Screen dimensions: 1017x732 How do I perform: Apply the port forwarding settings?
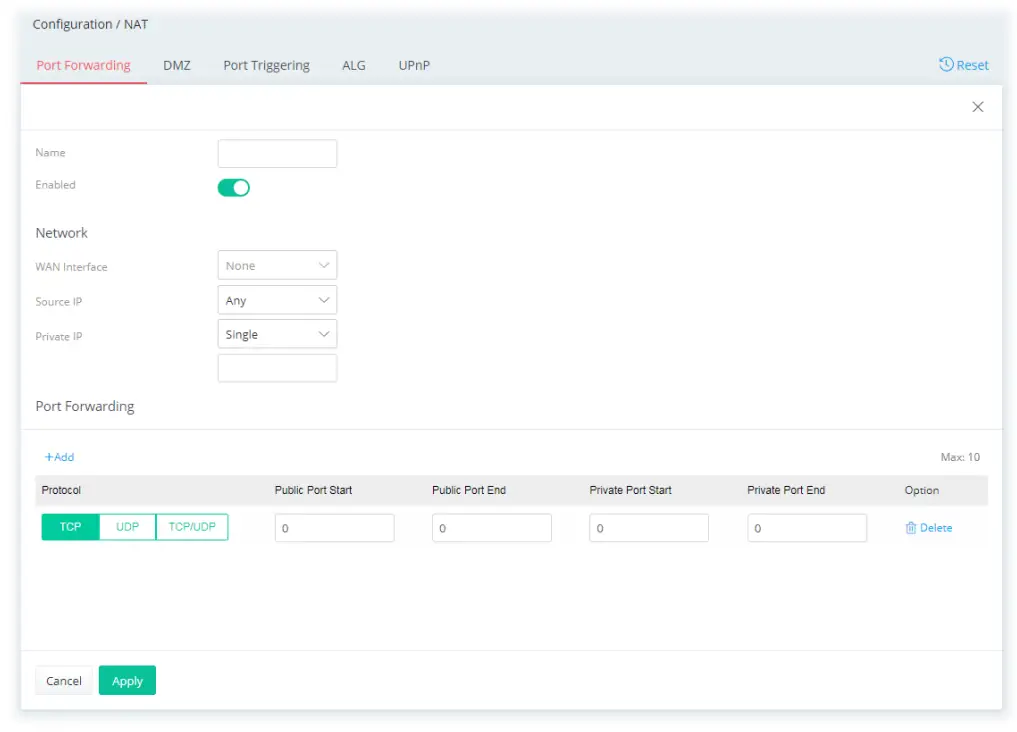pyautogui.click(x=127, y=680)
